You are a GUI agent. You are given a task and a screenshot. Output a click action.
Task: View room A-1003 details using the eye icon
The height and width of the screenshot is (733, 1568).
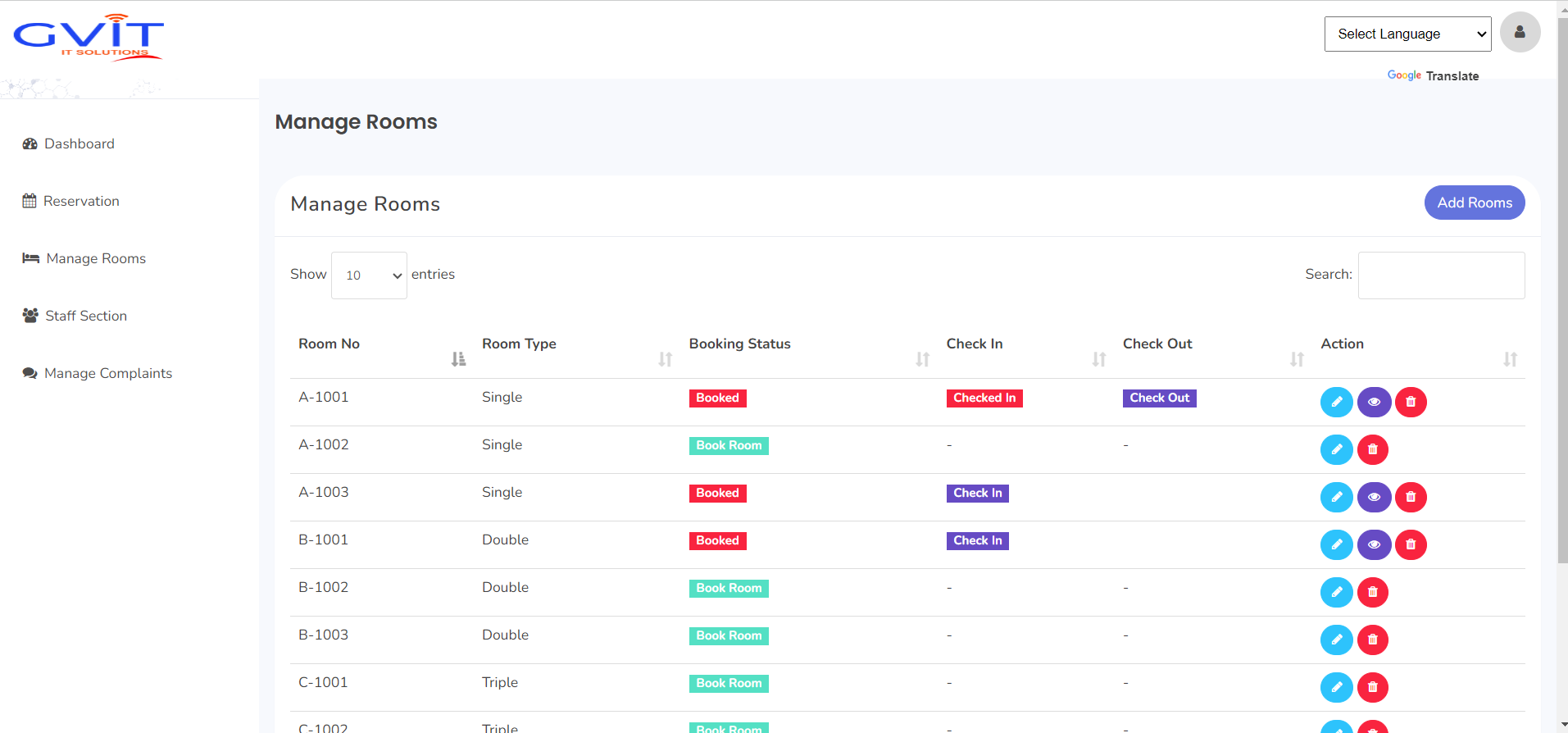click(1374, 497)
